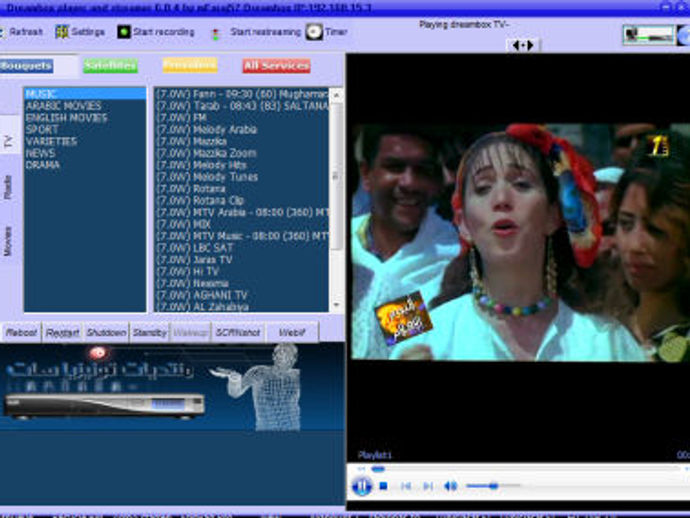Skip to previous track in player

[406, 486]
